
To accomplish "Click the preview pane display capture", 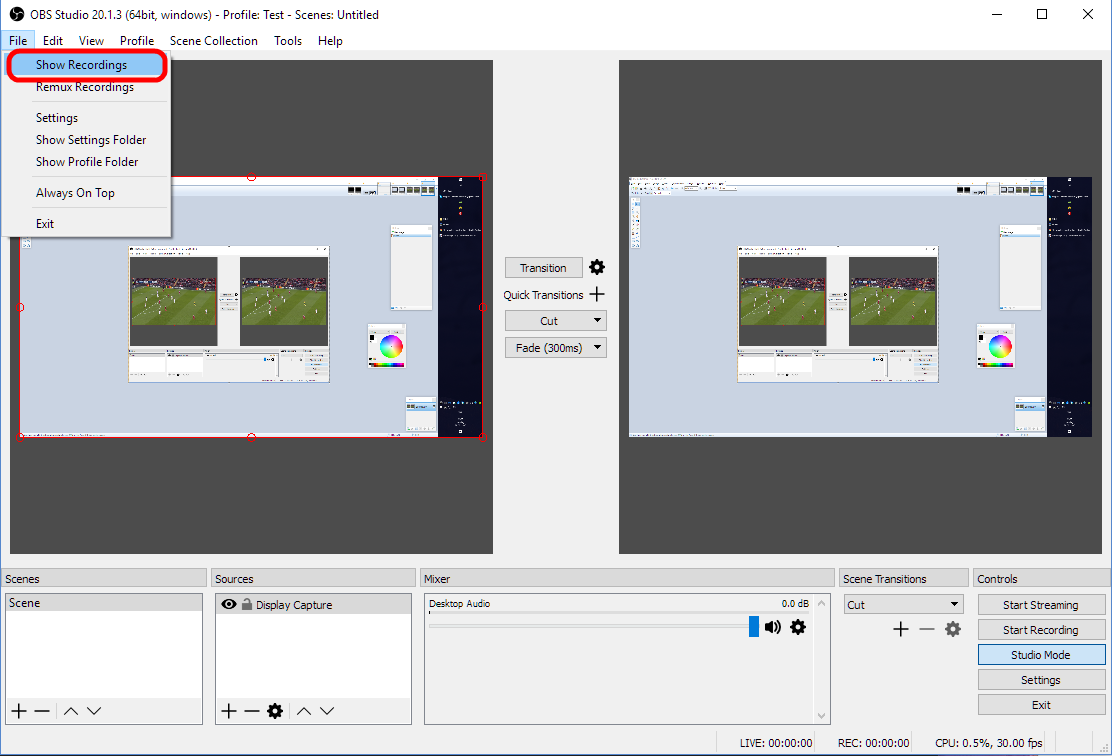I will click(x=251, y=307).
